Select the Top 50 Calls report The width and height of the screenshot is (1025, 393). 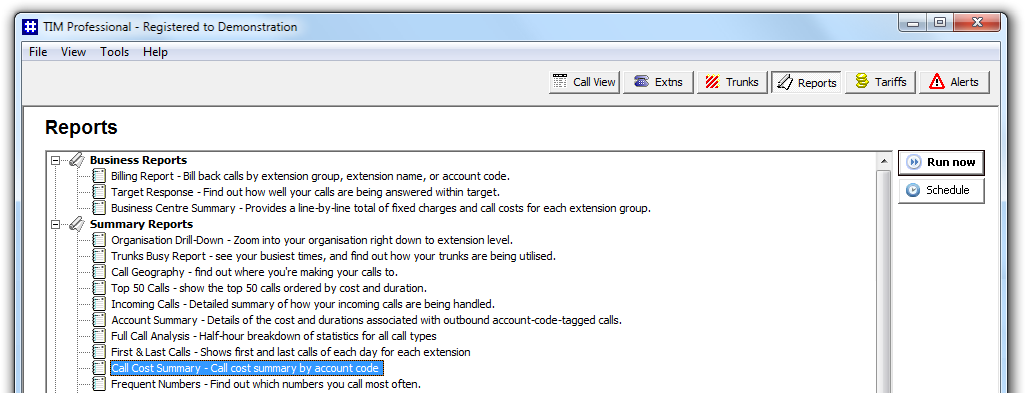(269, 288)
